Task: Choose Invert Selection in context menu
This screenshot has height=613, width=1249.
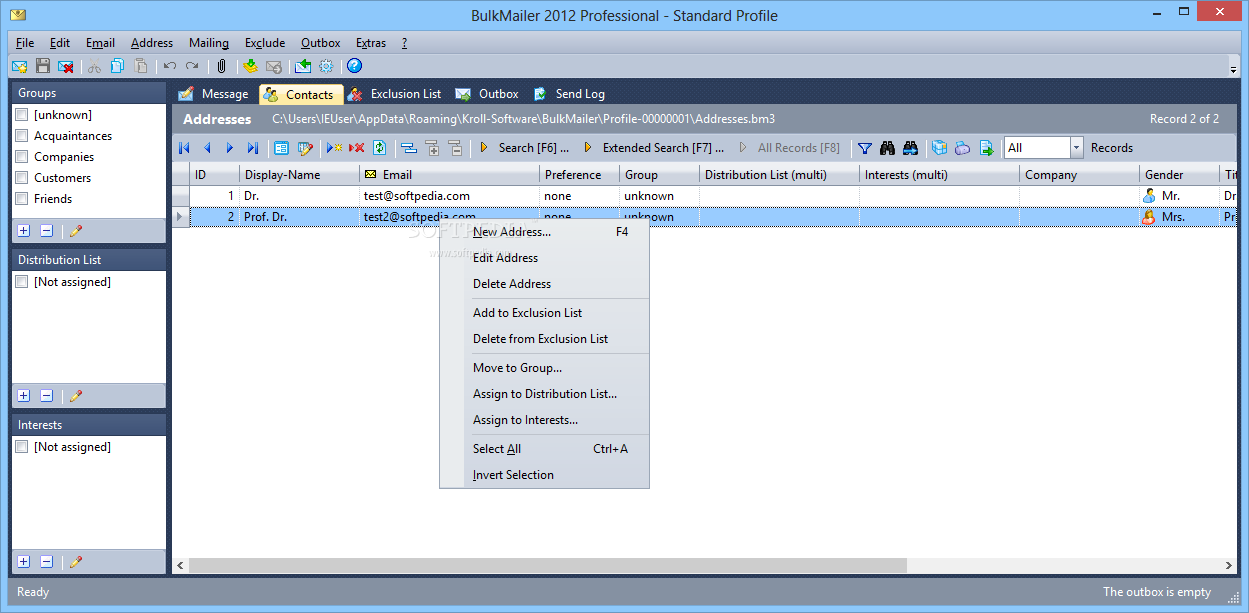Action: click(x=544, y=475)
